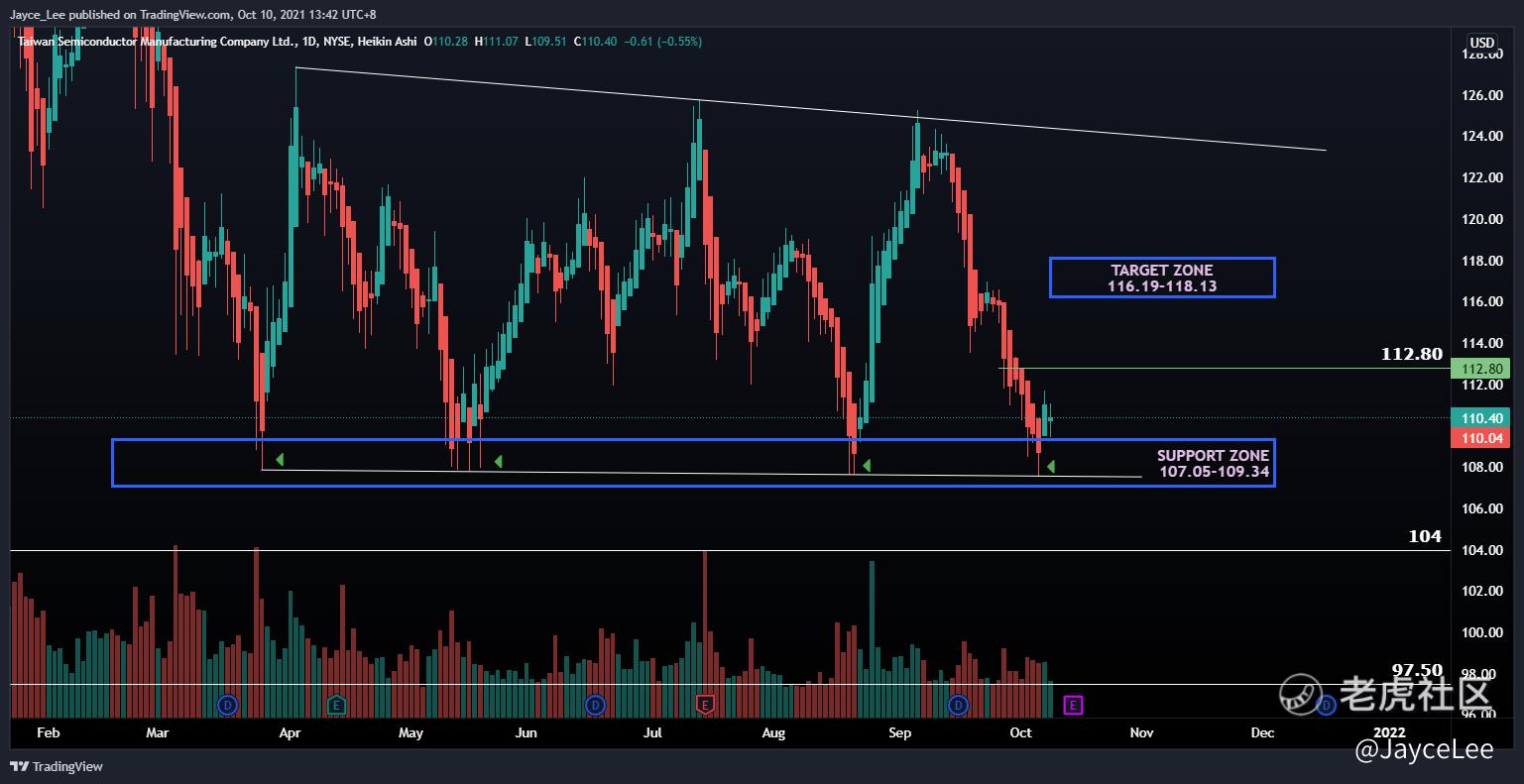This screenshot has height=784, width=1524.
Task: Click the Nov label on time axis
Action: point(1142,732)
